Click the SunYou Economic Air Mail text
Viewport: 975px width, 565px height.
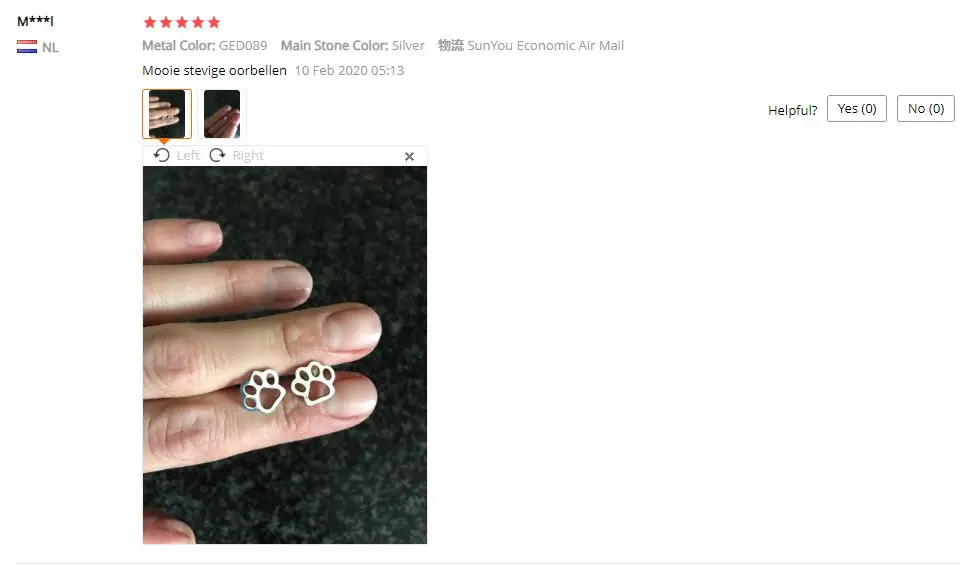click(x=545, y=45)
